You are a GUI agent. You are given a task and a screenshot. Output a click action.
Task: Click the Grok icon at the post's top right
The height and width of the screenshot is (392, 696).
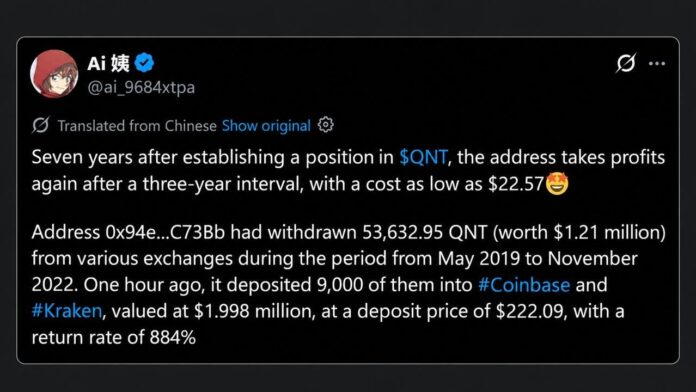tap(626, 63)
